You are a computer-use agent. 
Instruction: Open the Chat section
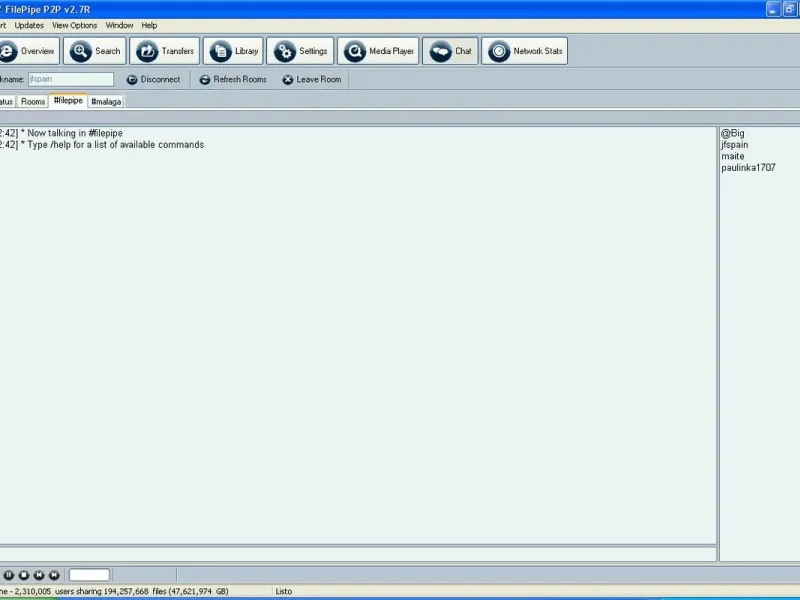450,51
